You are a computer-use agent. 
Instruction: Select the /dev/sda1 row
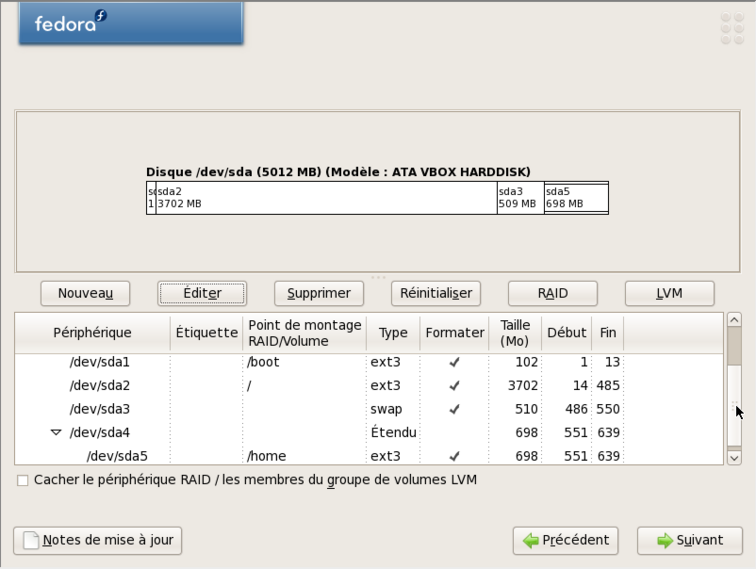coord(369,362)
